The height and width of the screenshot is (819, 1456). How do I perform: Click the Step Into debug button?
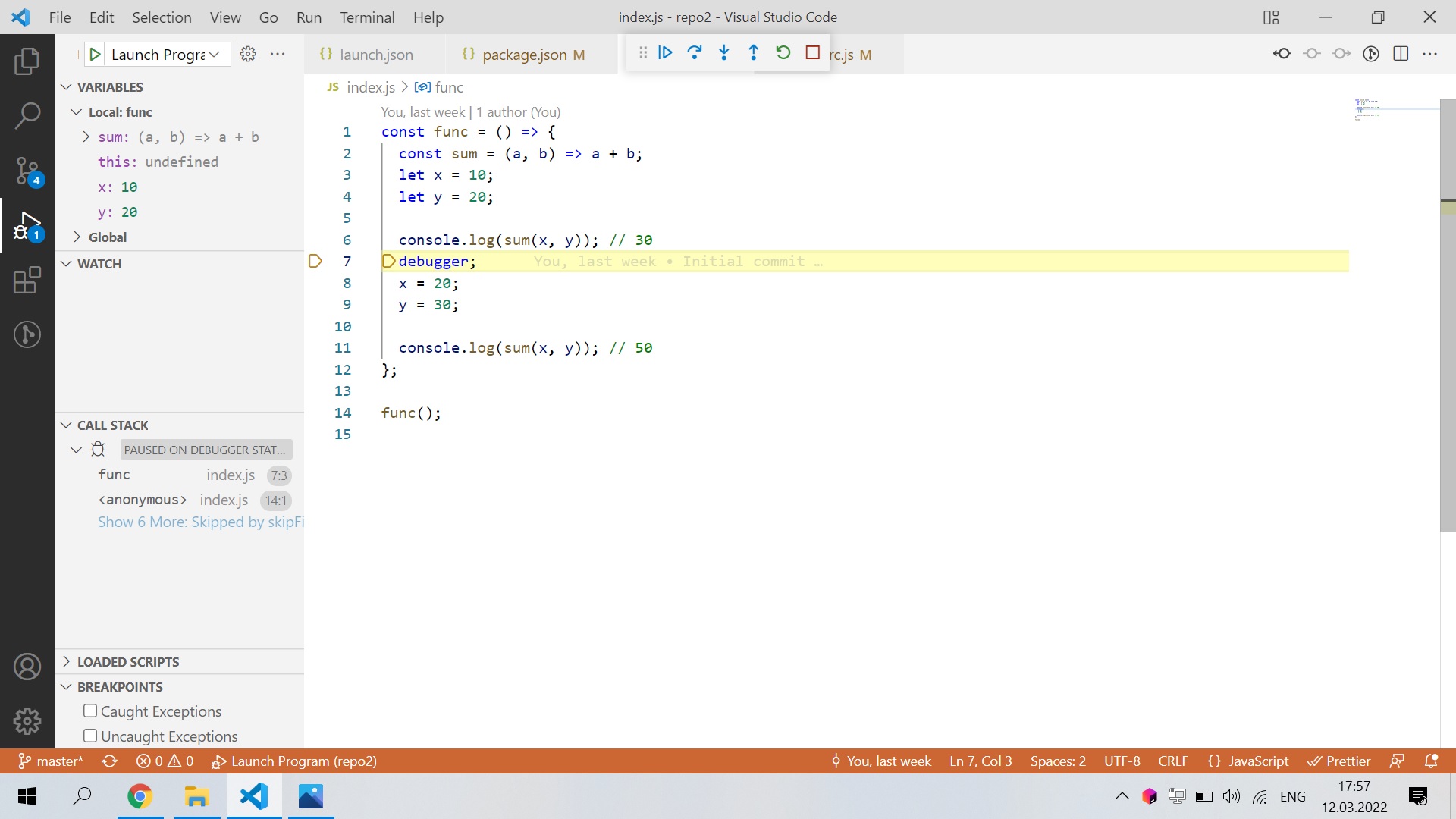(x=724, y=53)
